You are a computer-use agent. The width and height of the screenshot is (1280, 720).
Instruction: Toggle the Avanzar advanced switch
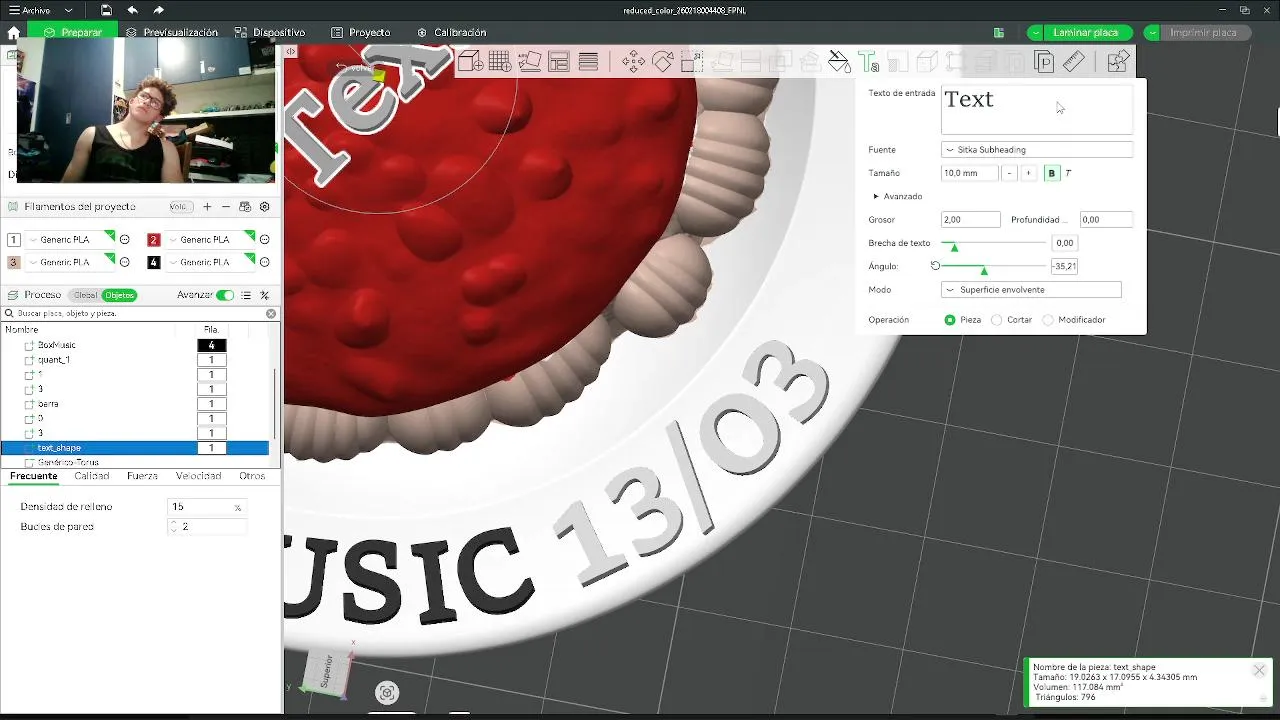coord(225,295)
